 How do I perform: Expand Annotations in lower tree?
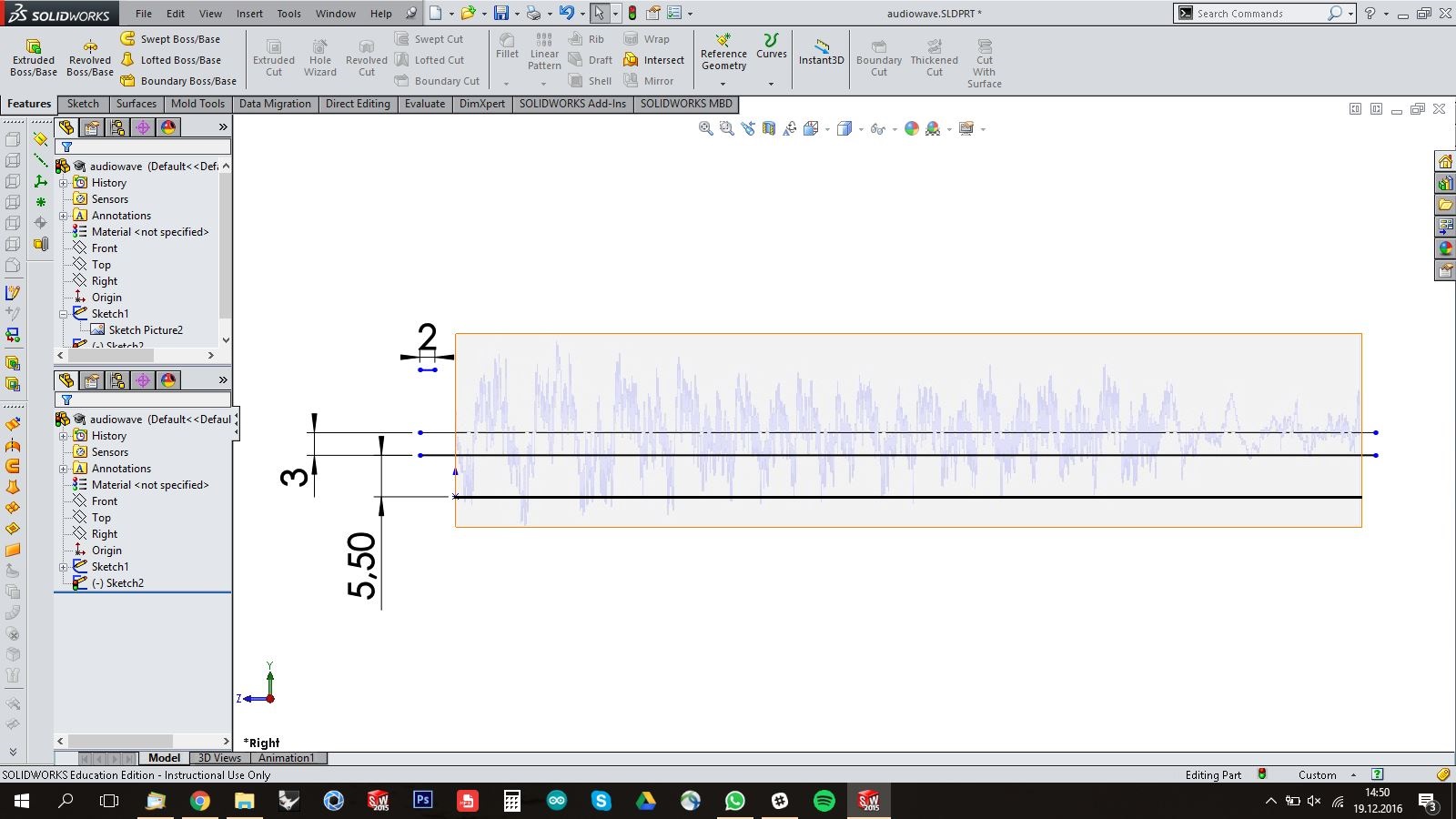click(64, 469)
